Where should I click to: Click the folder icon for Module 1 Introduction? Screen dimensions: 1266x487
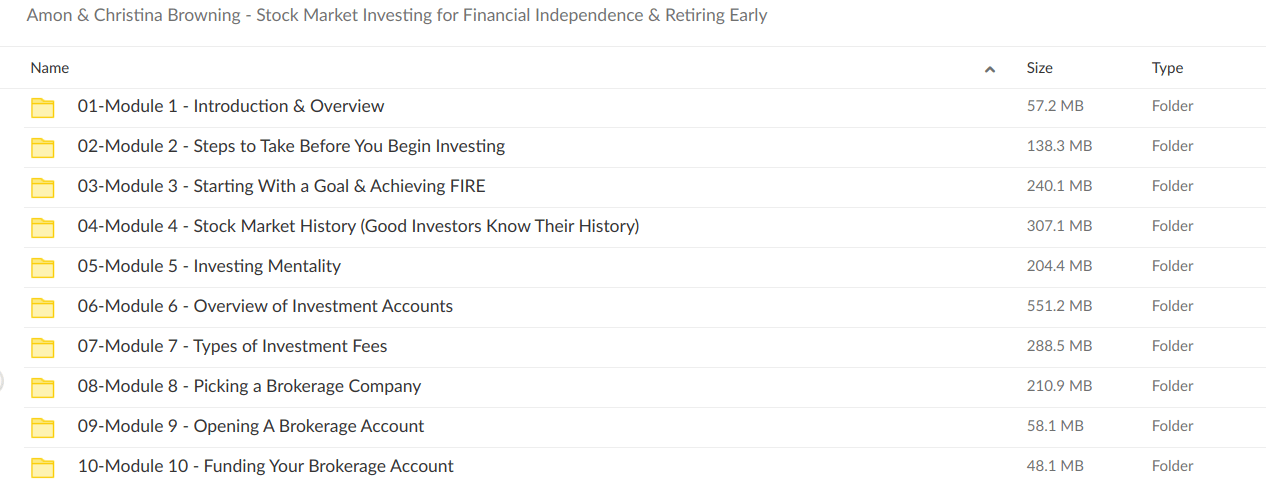click(42, 107)
